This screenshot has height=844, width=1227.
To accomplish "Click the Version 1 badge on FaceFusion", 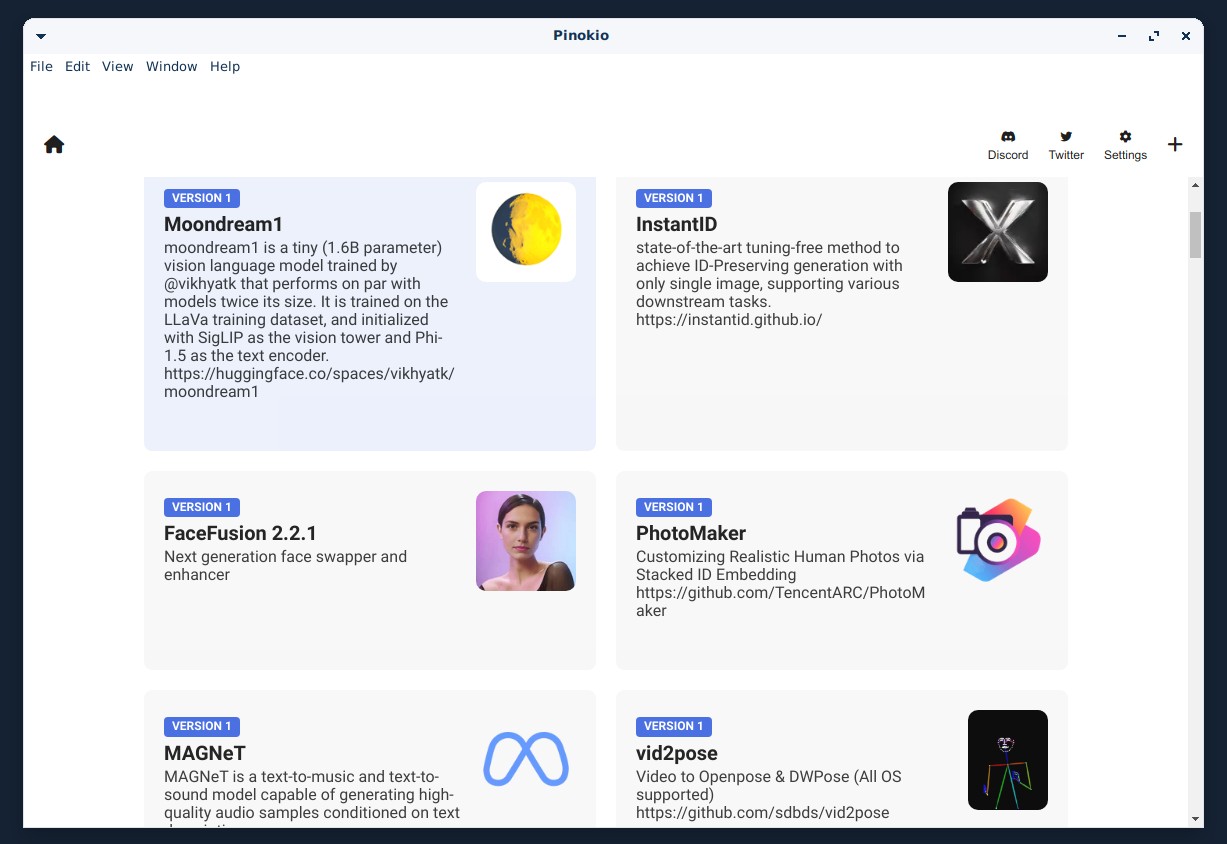I will click(x=202, y=507).
